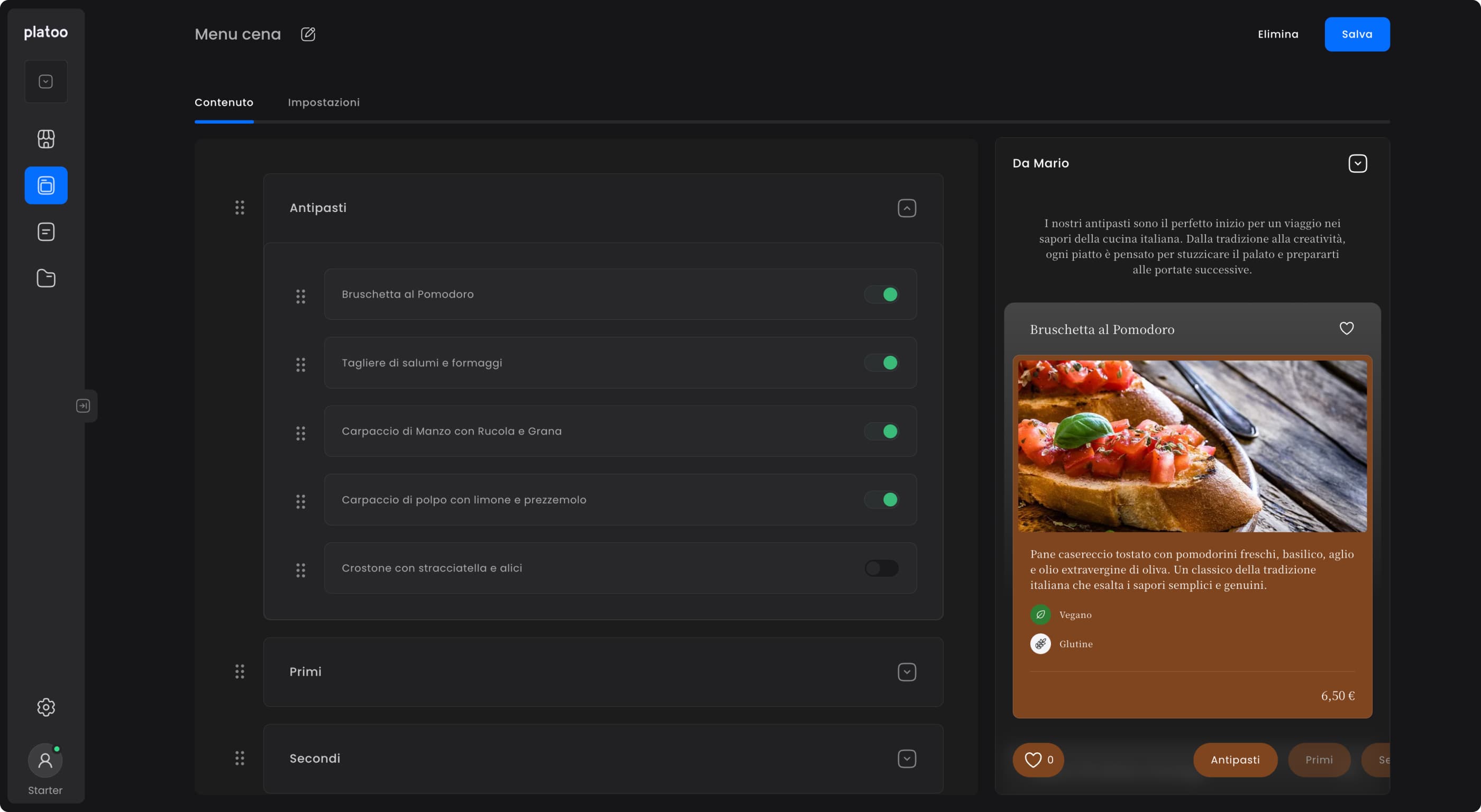1481x812 pixels.
Task: Select the Contenuto tab
Action: (x=224, y=102)
